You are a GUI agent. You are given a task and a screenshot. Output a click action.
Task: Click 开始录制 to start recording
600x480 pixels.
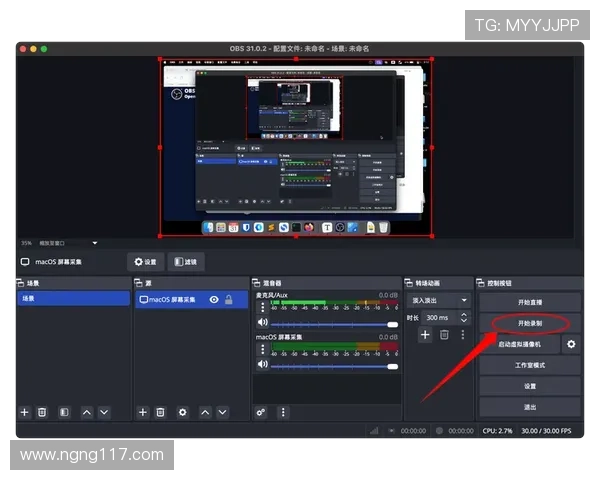[x=530, y=323]
